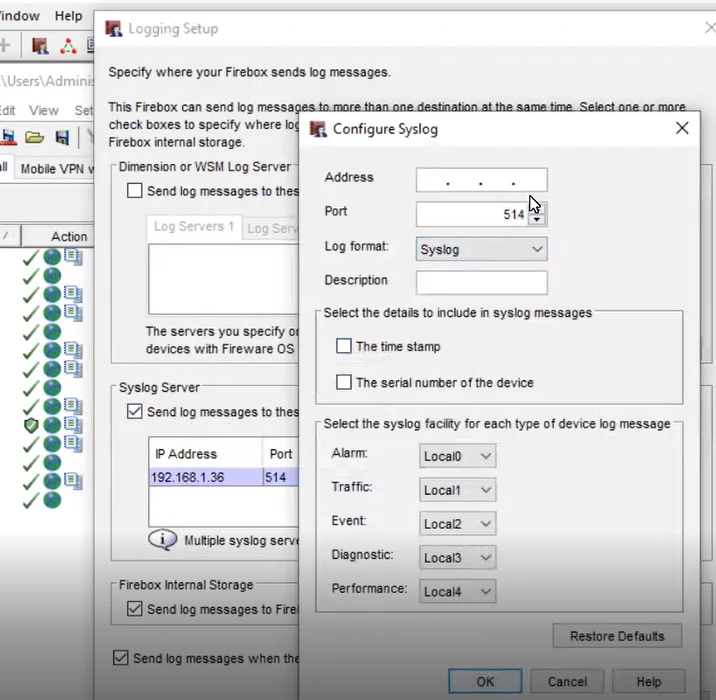Open the Help menu in Policy Manager
This screenshot has height=700, width=716.
(x=68, y=16)
